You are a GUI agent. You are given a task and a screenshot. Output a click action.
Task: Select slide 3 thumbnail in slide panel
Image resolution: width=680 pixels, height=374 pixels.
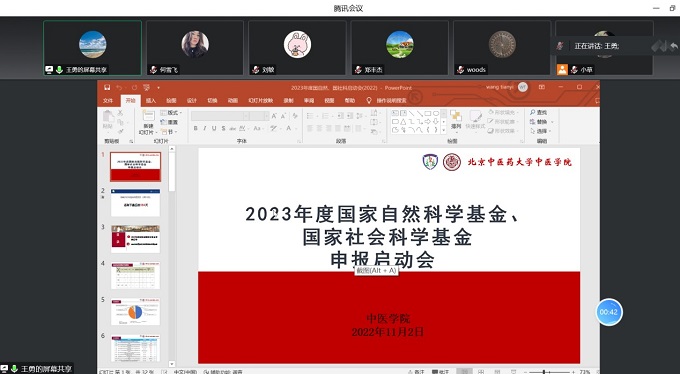pyautogui.click(x=135, y=239)
